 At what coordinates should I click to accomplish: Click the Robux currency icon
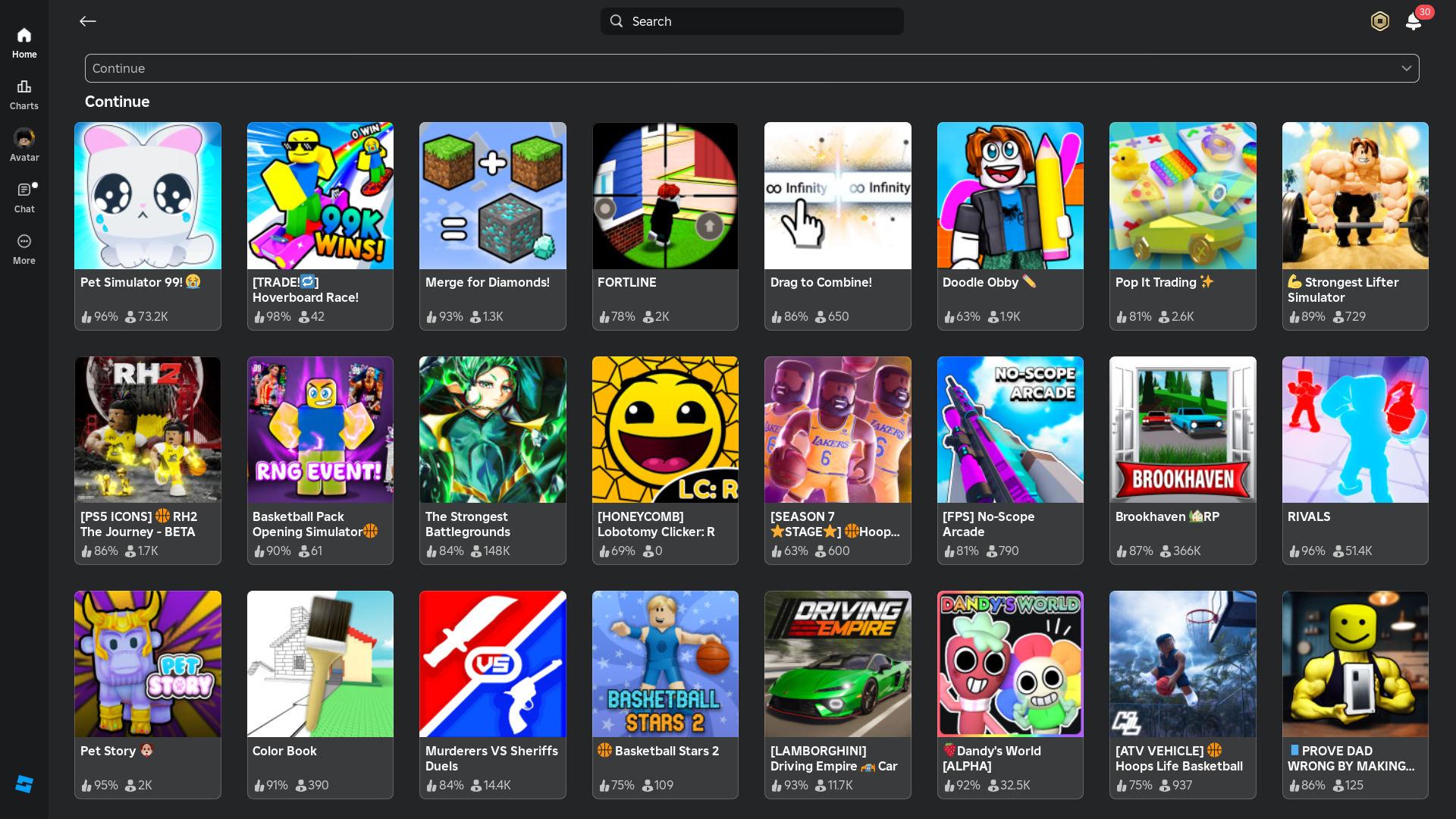[1379, 21]
